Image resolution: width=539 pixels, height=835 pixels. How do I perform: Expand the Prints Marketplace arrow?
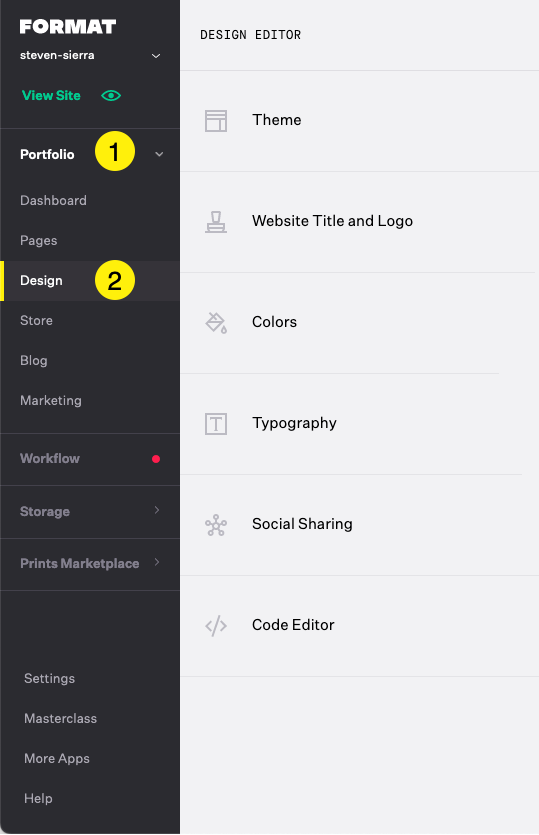[x=157, y=562]
